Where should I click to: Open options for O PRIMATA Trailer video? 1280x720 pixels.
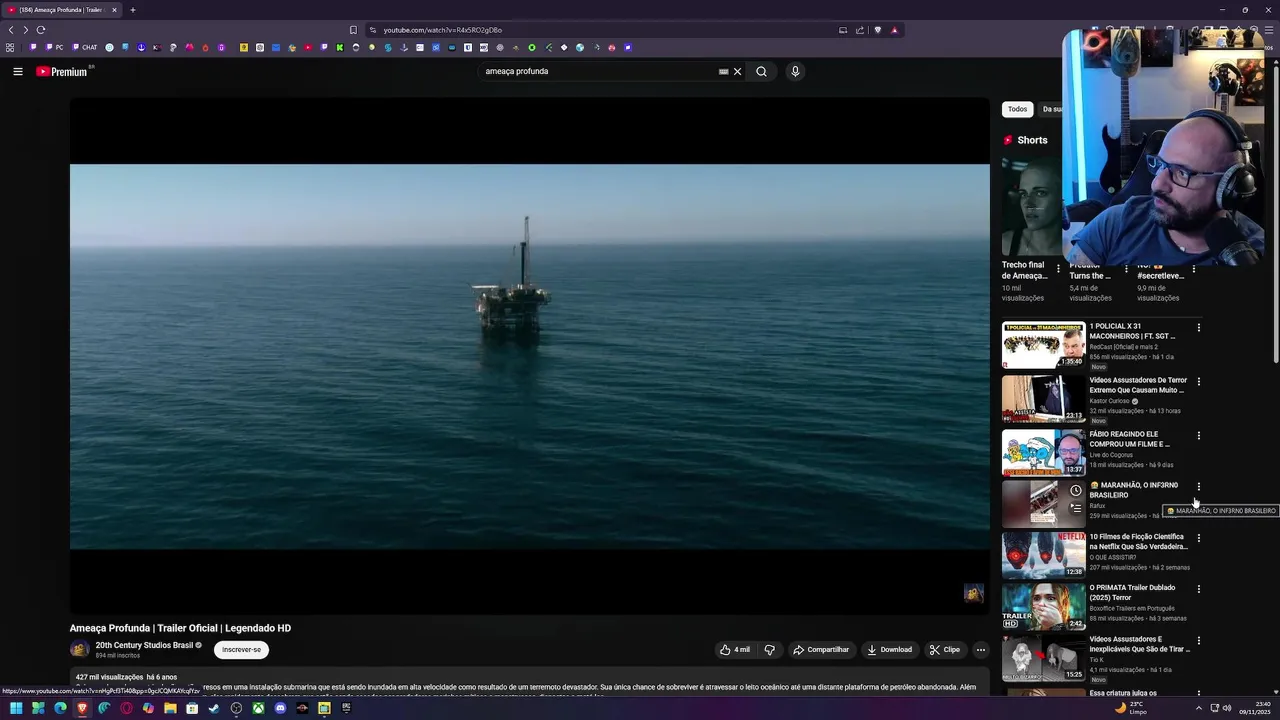point(1198,589)
